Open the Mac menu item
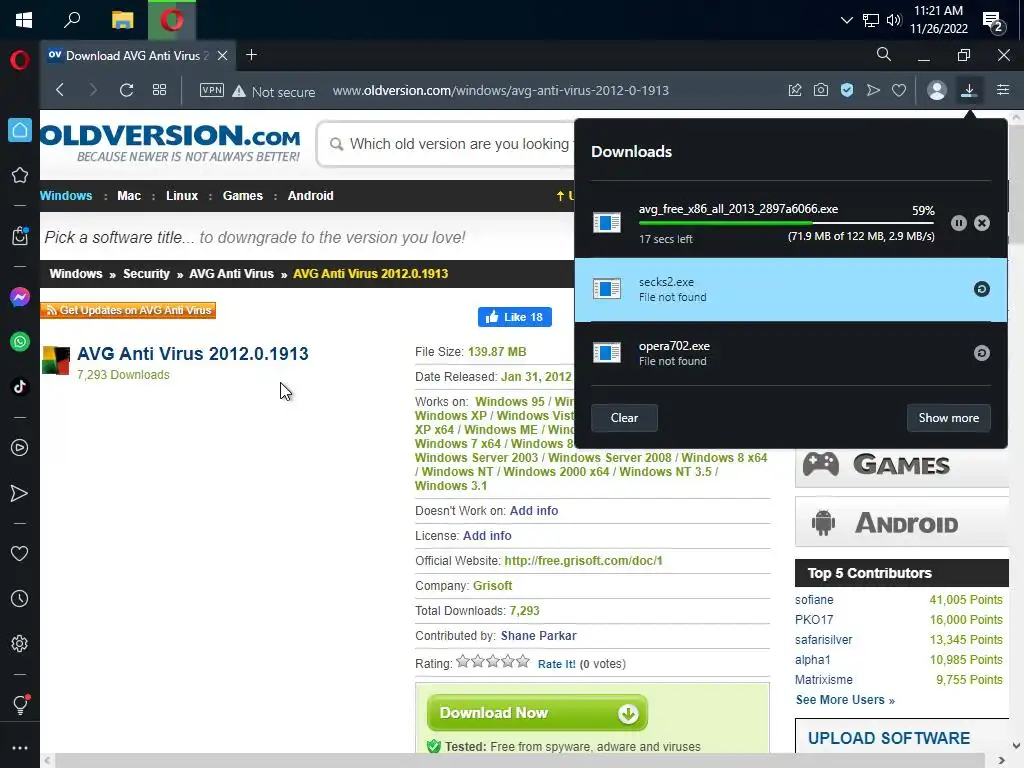Image resolution: width=1024 pixels, height=768 pixels. tap(129, 196)
